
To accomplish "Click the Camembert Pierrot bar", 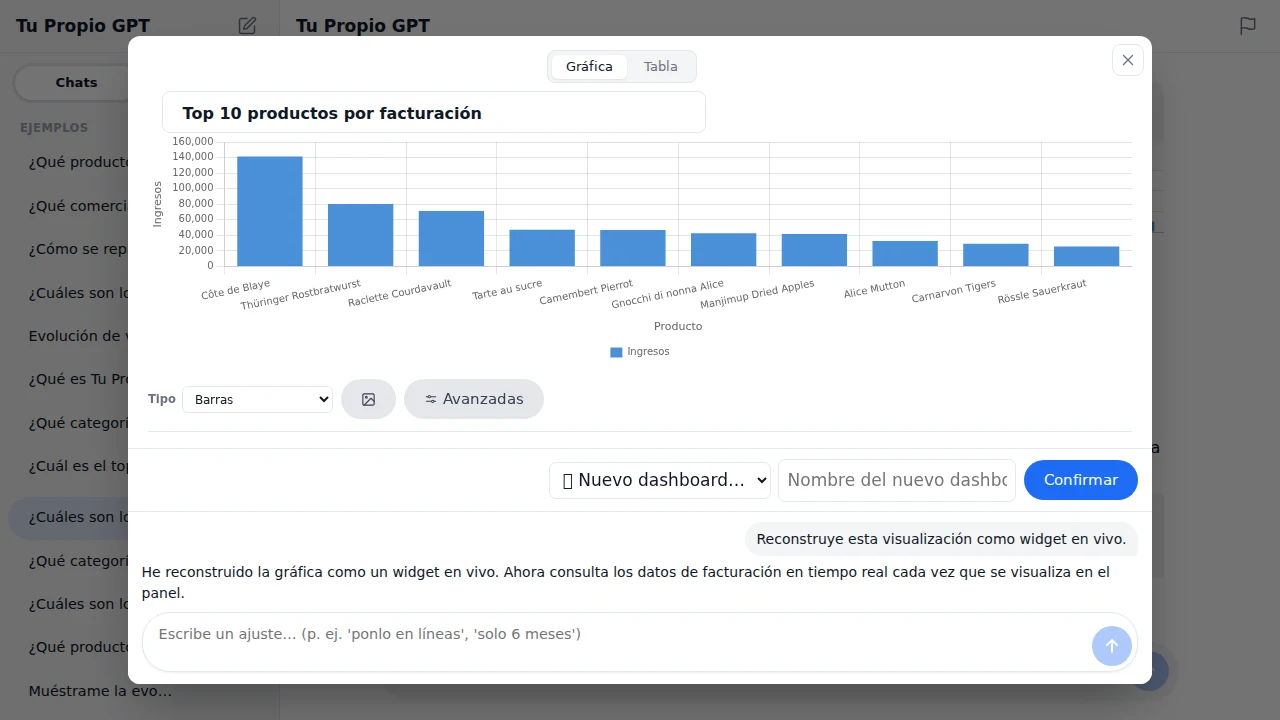I will click(x=633, y=248).
